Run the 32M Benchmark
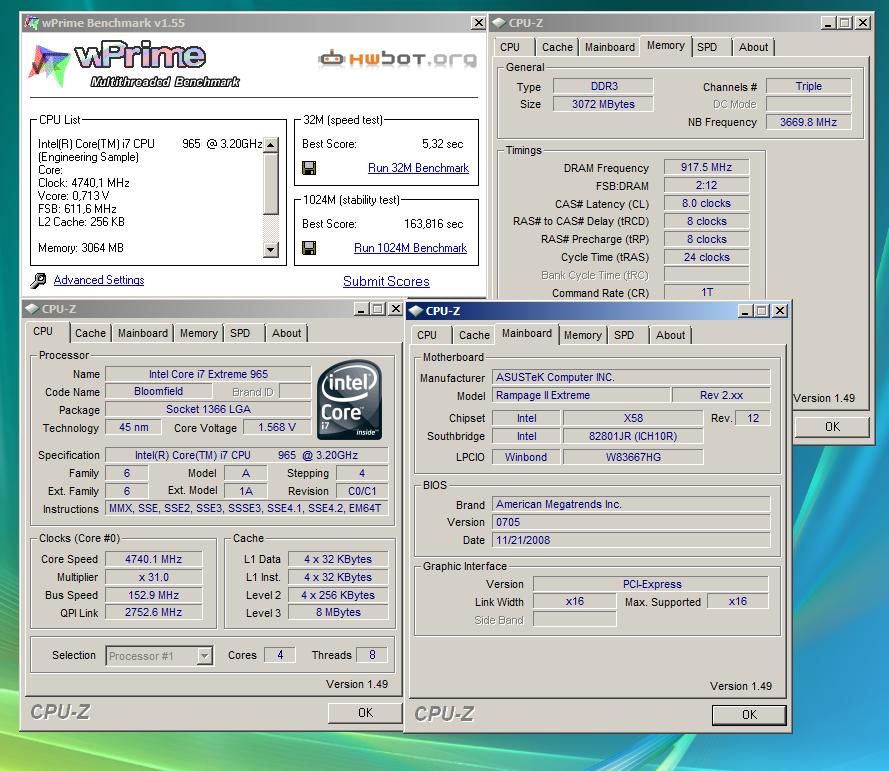The image size is (889, 771). [x=418, y=168]
